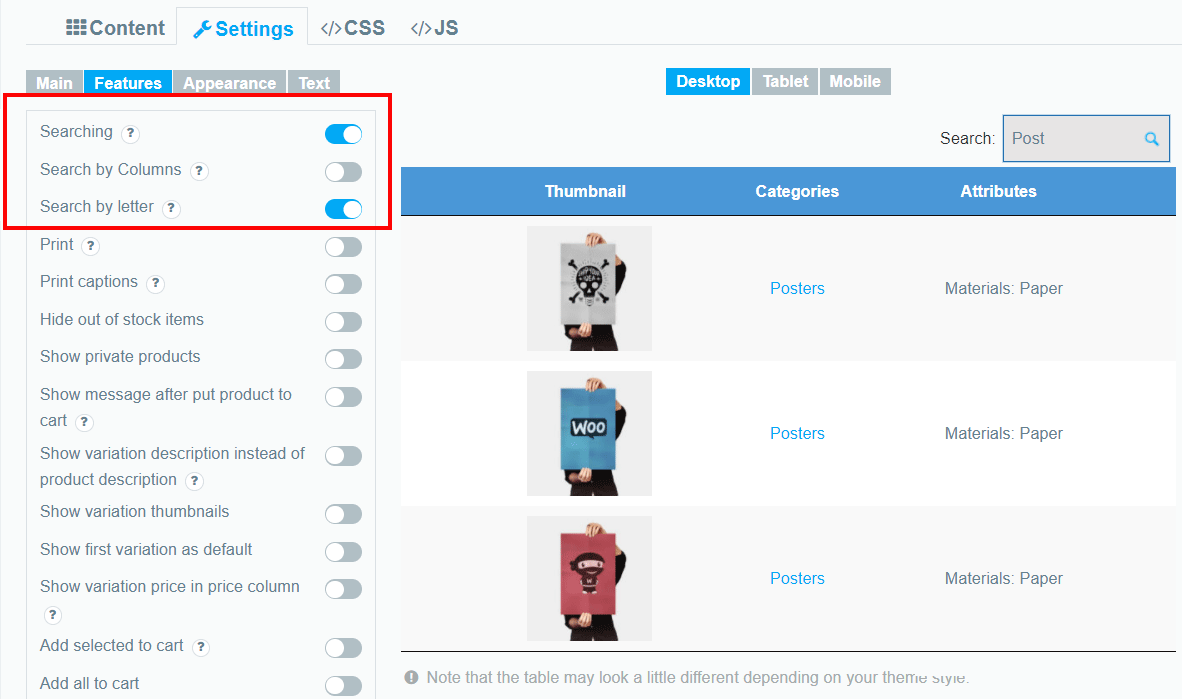Click the info icon before the theme note
1182x699 pixels.
click(x=412, y=677)
